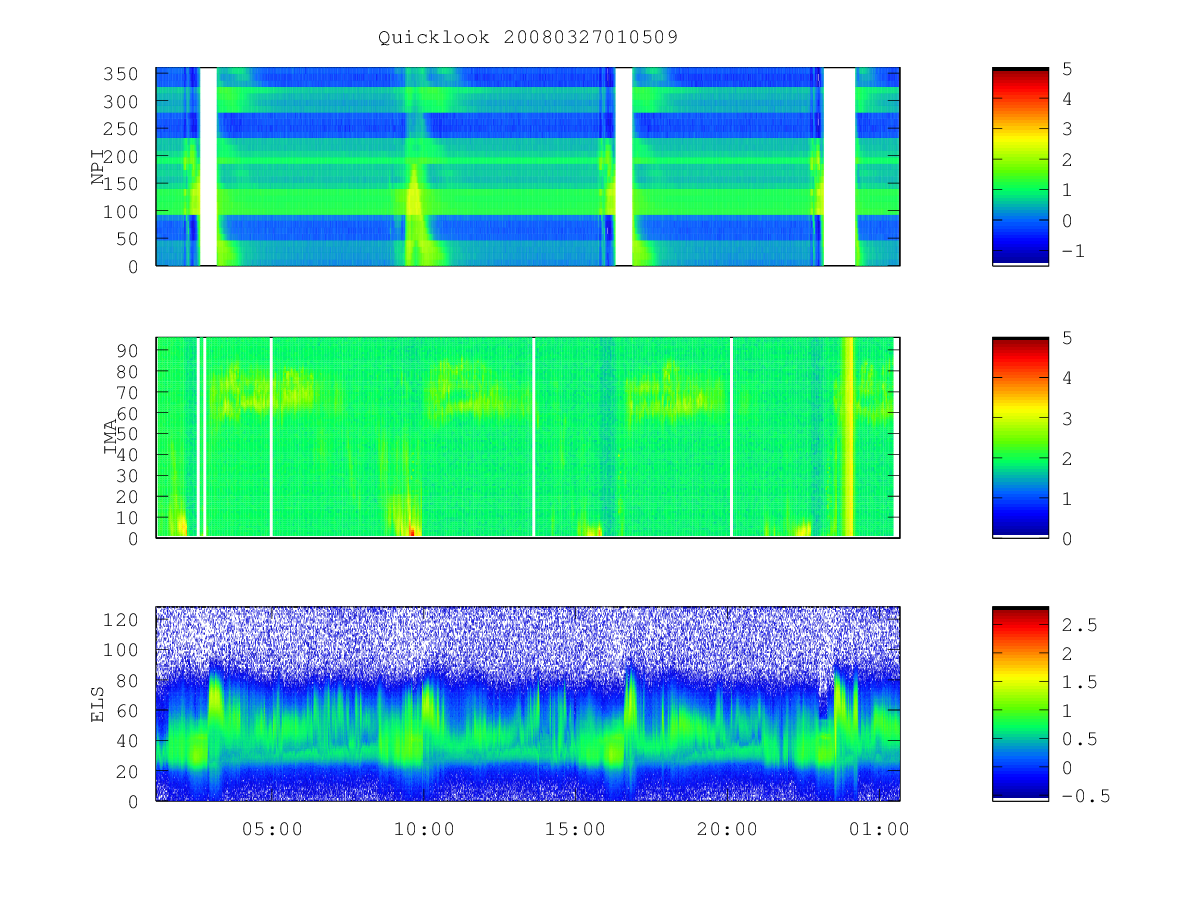The width and height of the screenshot is (1200, 900).
Task: Click the NPI panel color bar
Action: point(1020,167)
